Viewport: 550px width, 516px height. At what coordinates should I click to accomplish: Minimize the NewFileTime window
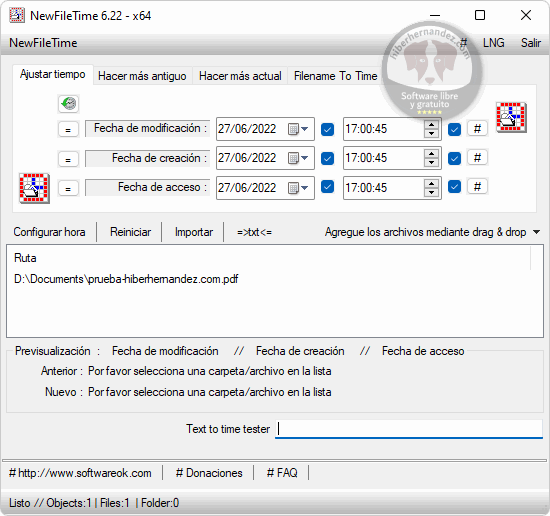click(x=435, y=15)
